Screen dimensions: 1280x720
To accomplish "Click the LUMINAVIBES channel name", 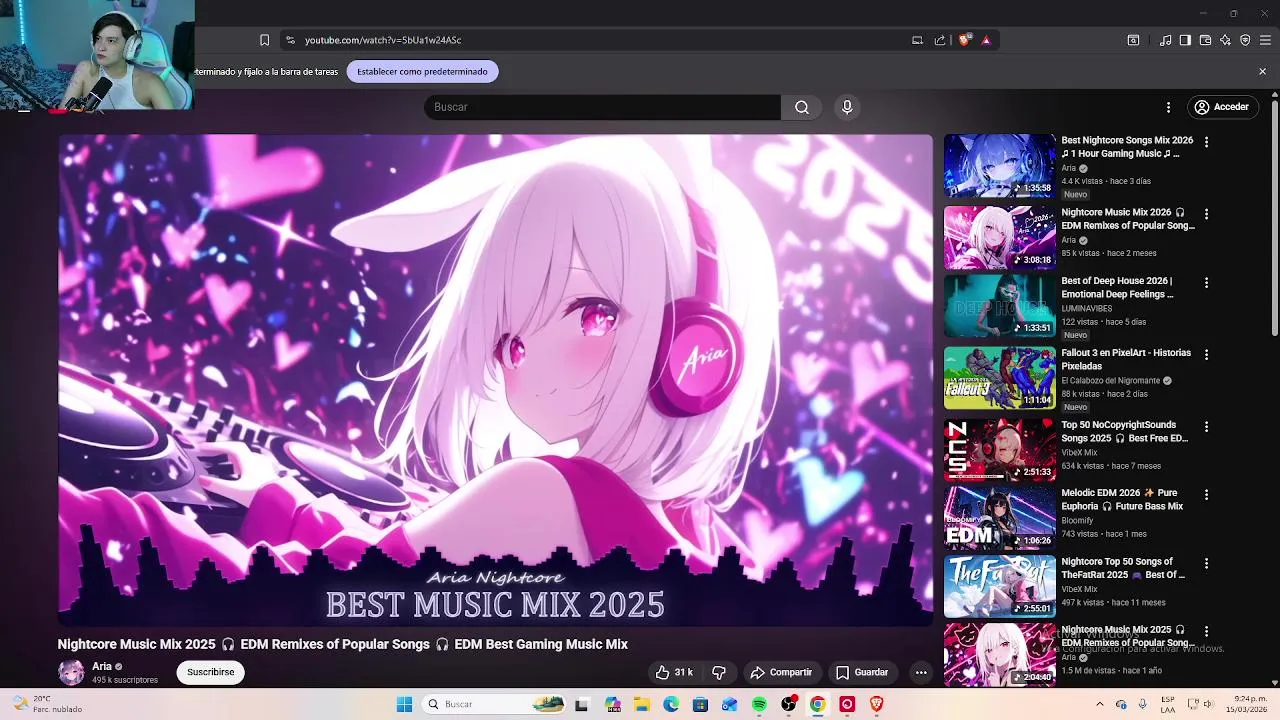I will (x=1086, y=309).
